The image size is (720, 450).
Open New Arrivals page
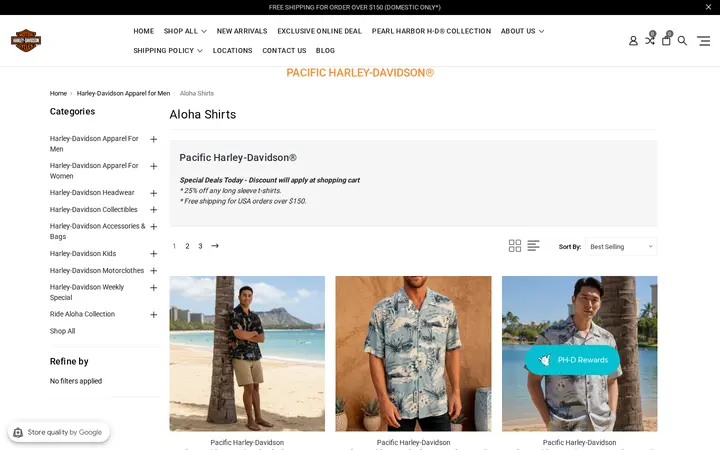coord(242,31)
